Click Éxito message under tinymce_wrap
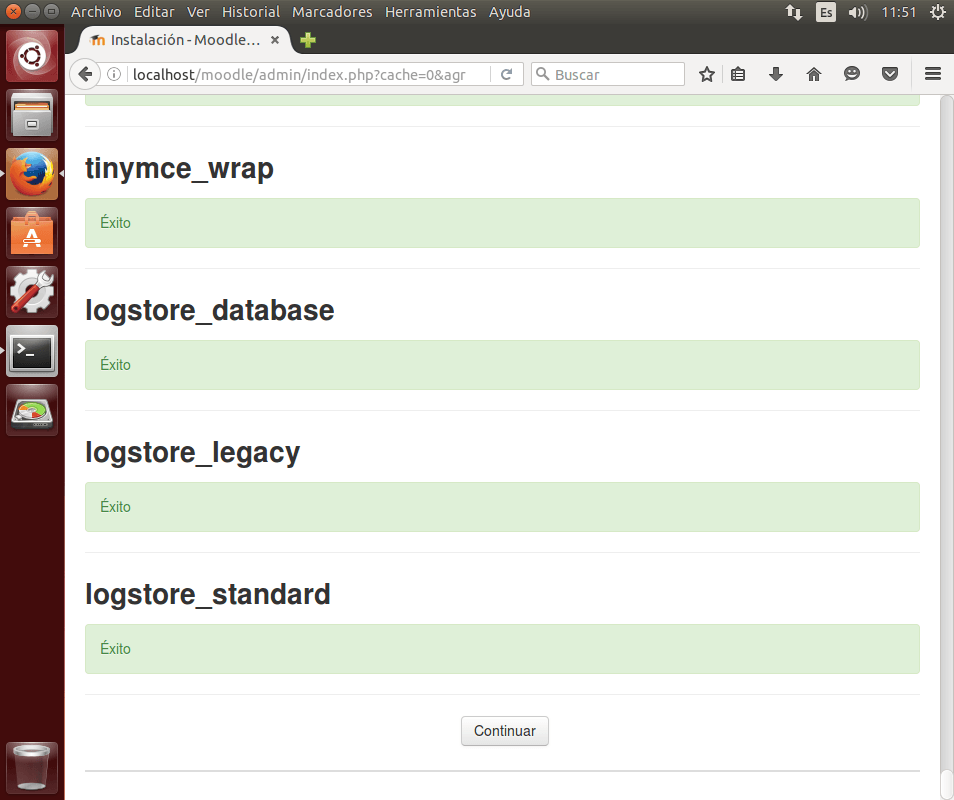 502,223
